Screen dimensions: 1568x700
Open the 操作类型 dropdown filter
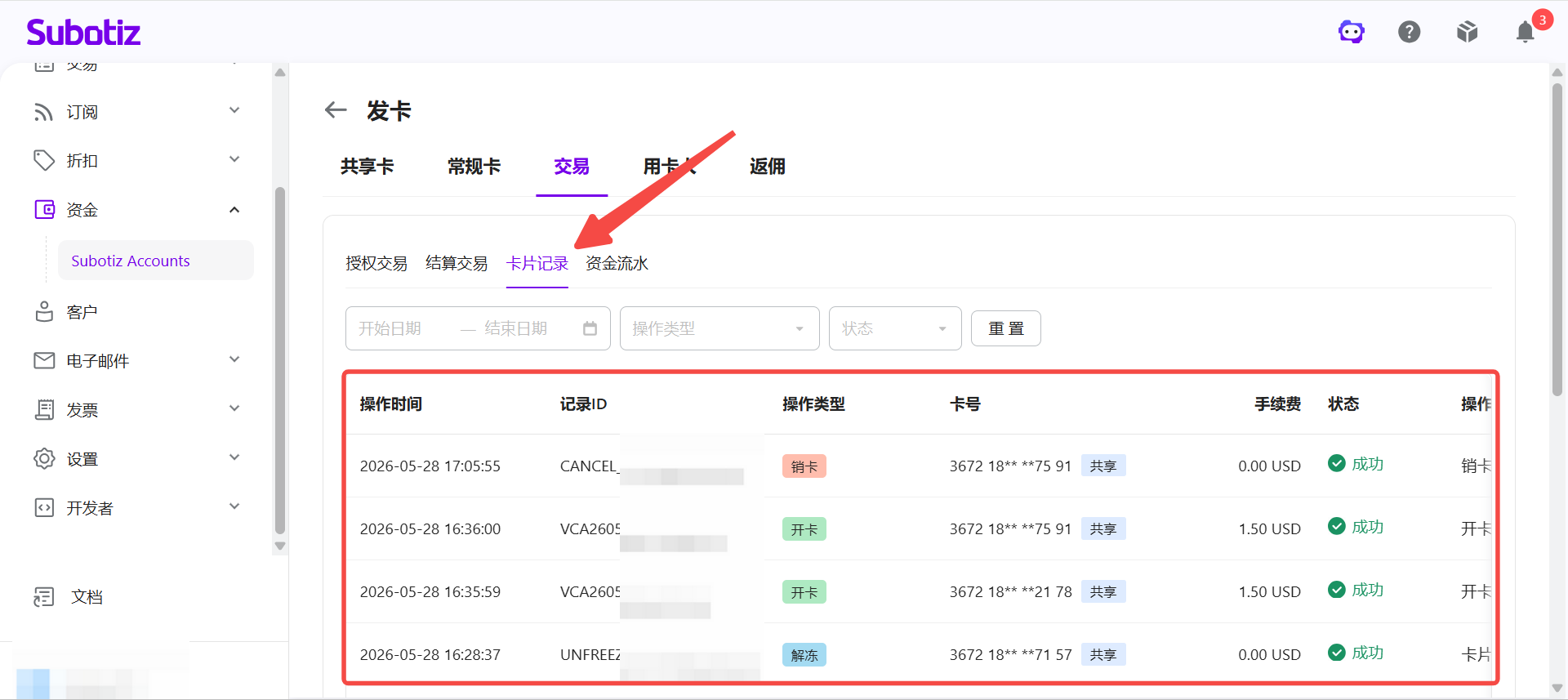tap(719, 328)
